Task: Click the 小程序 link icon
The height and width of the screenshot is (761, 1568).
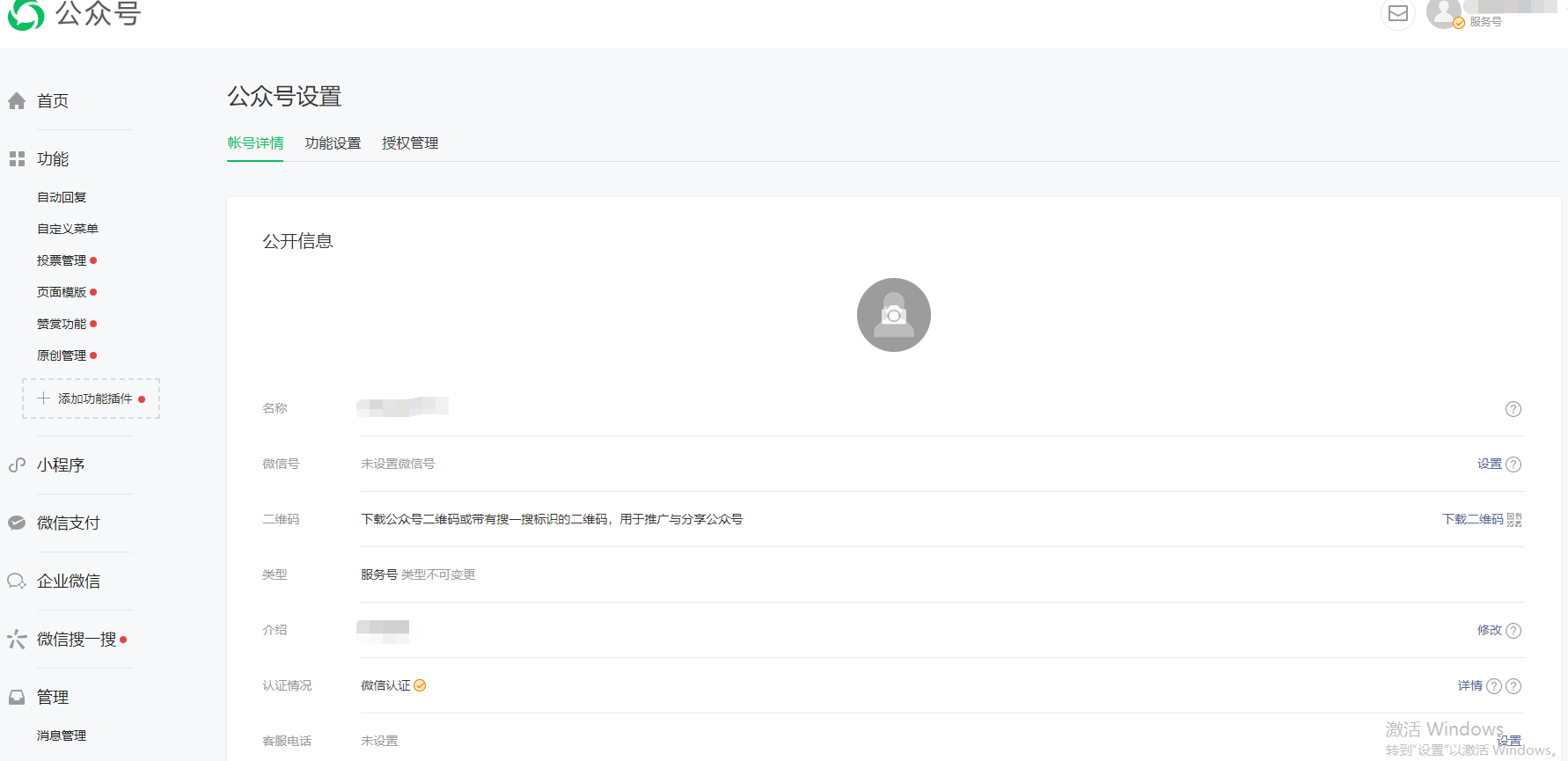Action: tap(17, 465)
